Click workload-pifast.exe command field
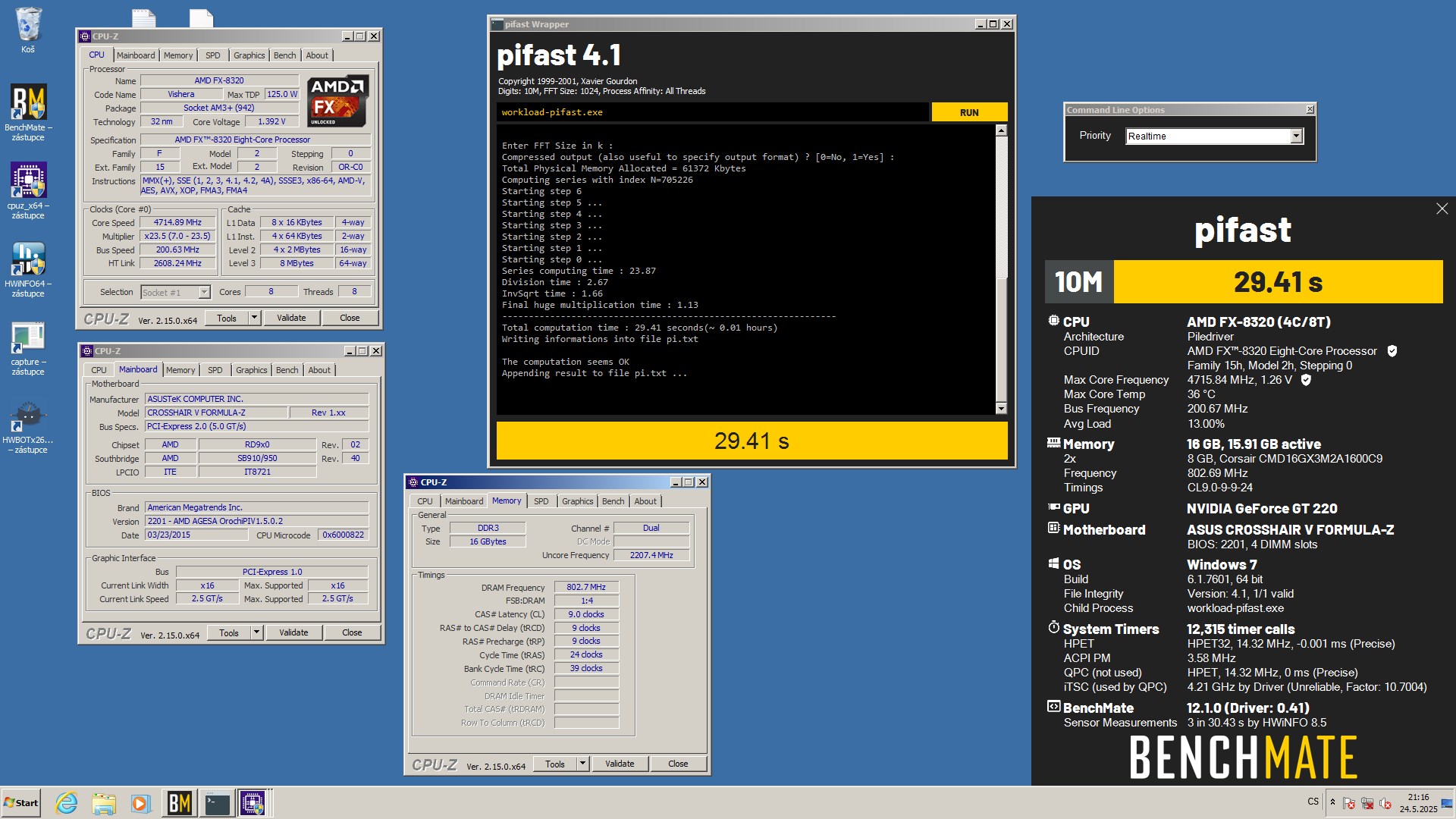The height and width of the screenshot is (819, 1456). [713, 112]
